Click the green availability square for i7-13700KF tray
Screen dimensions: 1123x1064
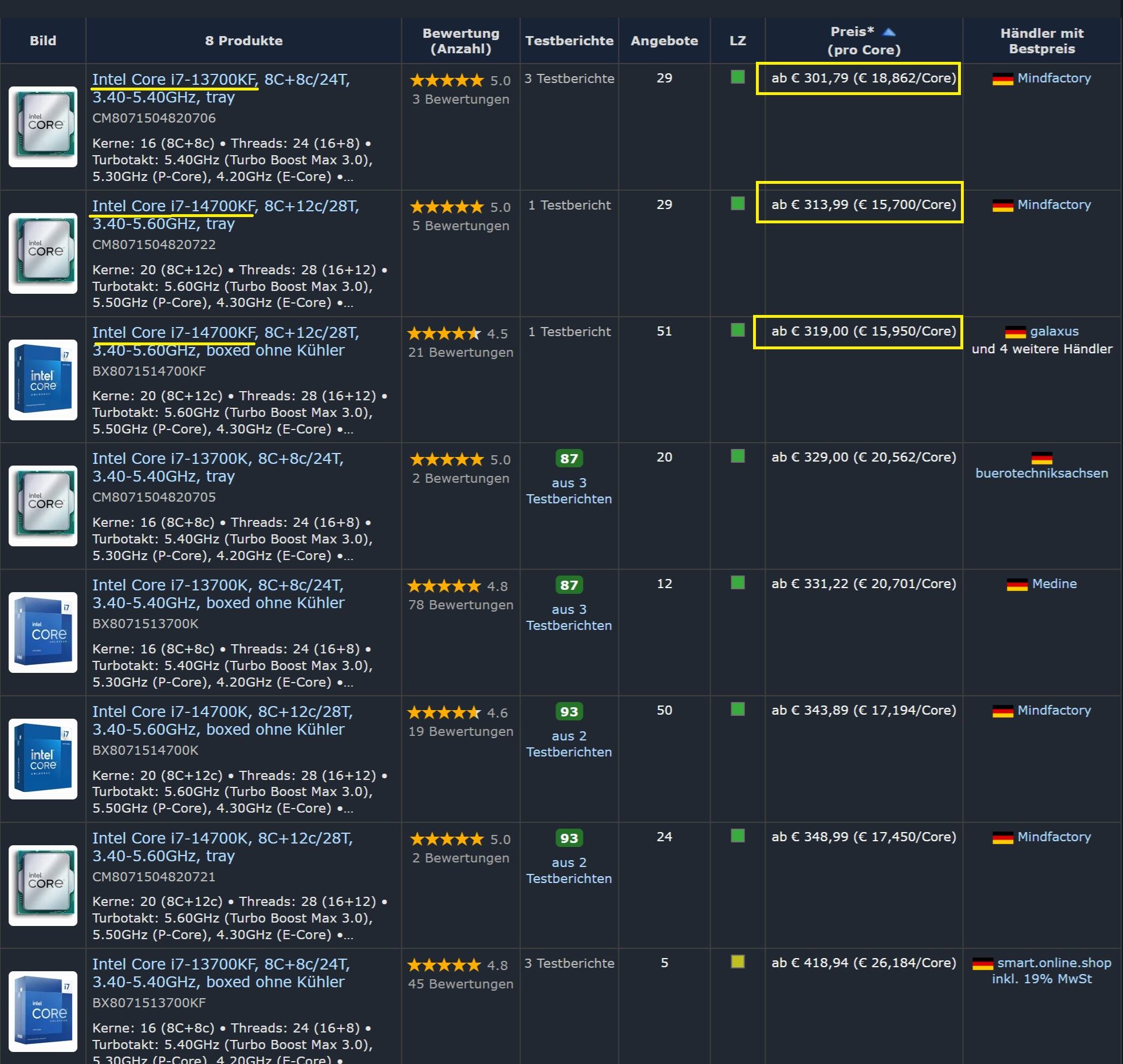pos(738,77)
